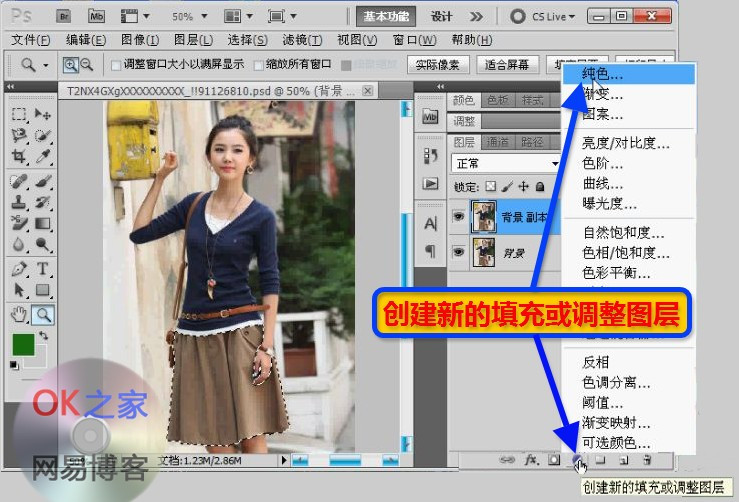Select the Eyedropper tool
The image size is (739, 502).
[42, 156]
